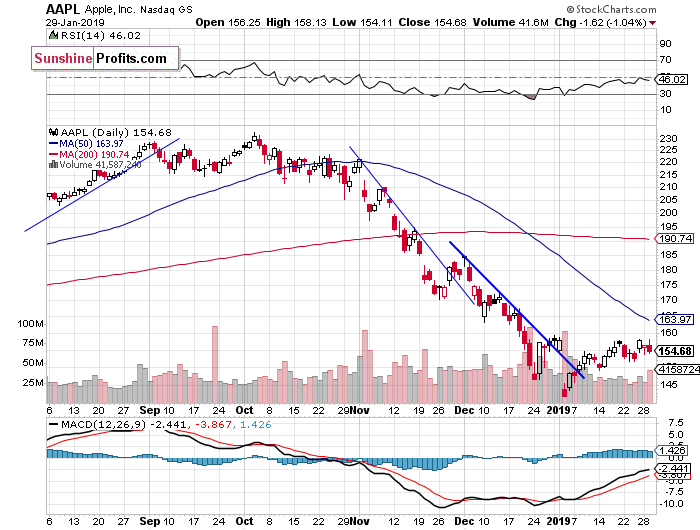Click the Dec label on the MACD panel date axis
This screenshot has width=700, height=530.
464,521
